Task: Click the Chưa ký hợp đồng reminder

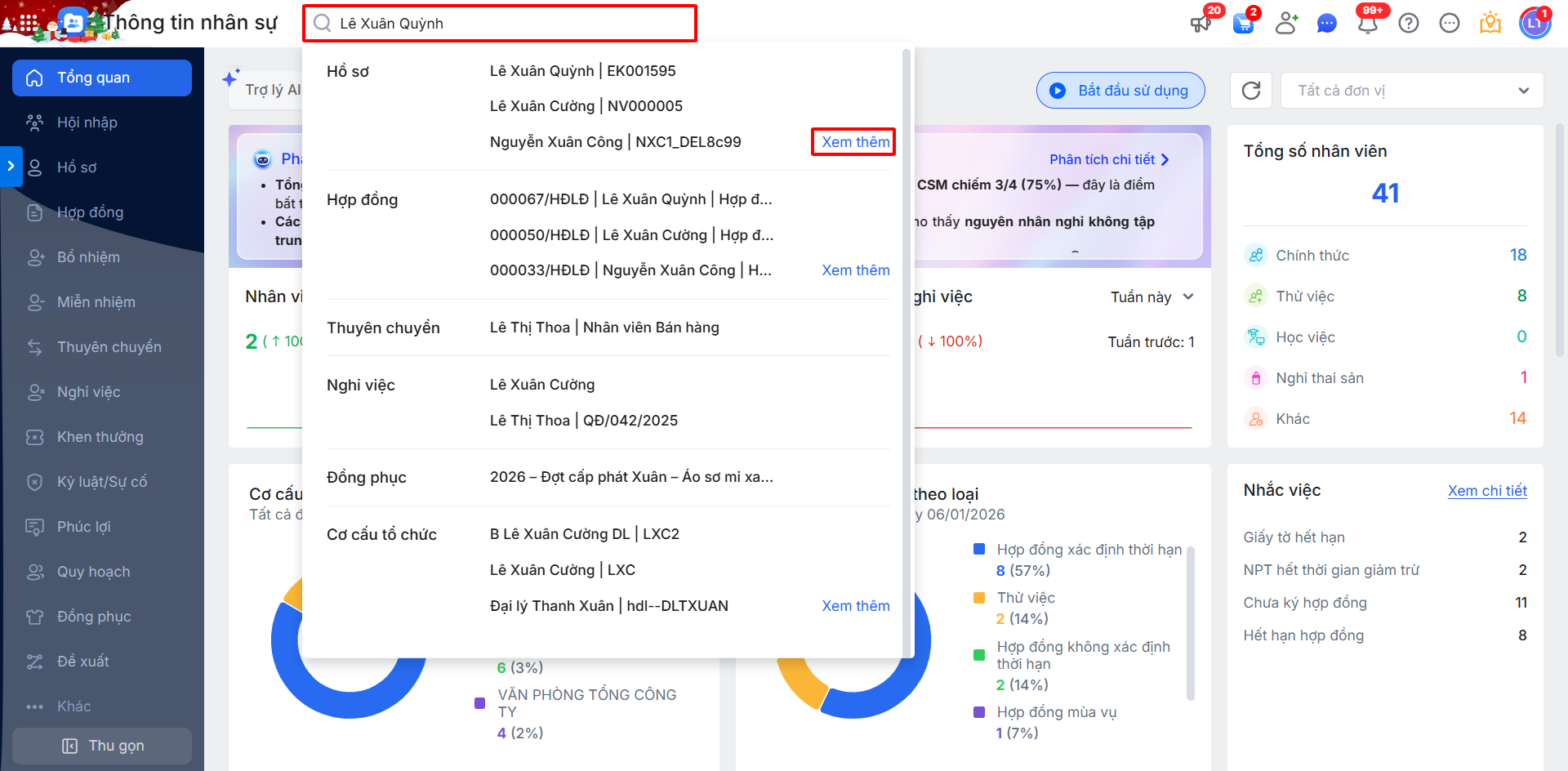Action: click(x=1385, y=603)
